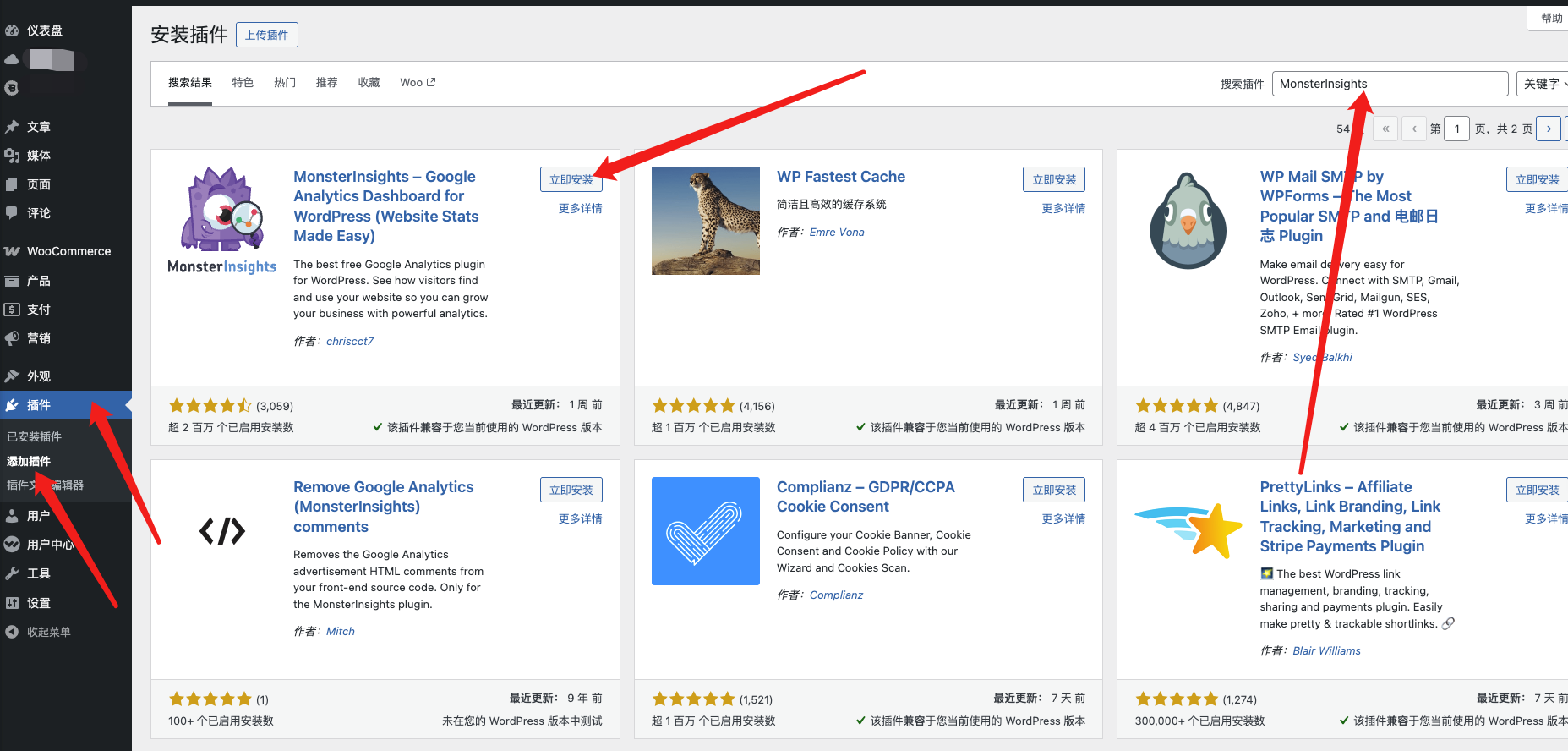
Task: Open the 仪表盘 dashboard icon in sidebar
Action: point(12,30)
